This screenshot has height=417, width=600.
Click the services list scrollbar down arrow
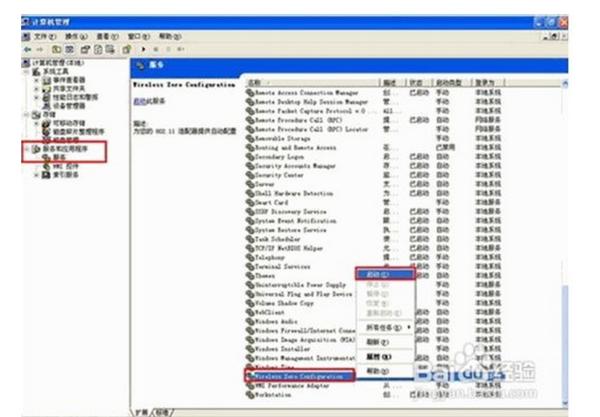565,403
